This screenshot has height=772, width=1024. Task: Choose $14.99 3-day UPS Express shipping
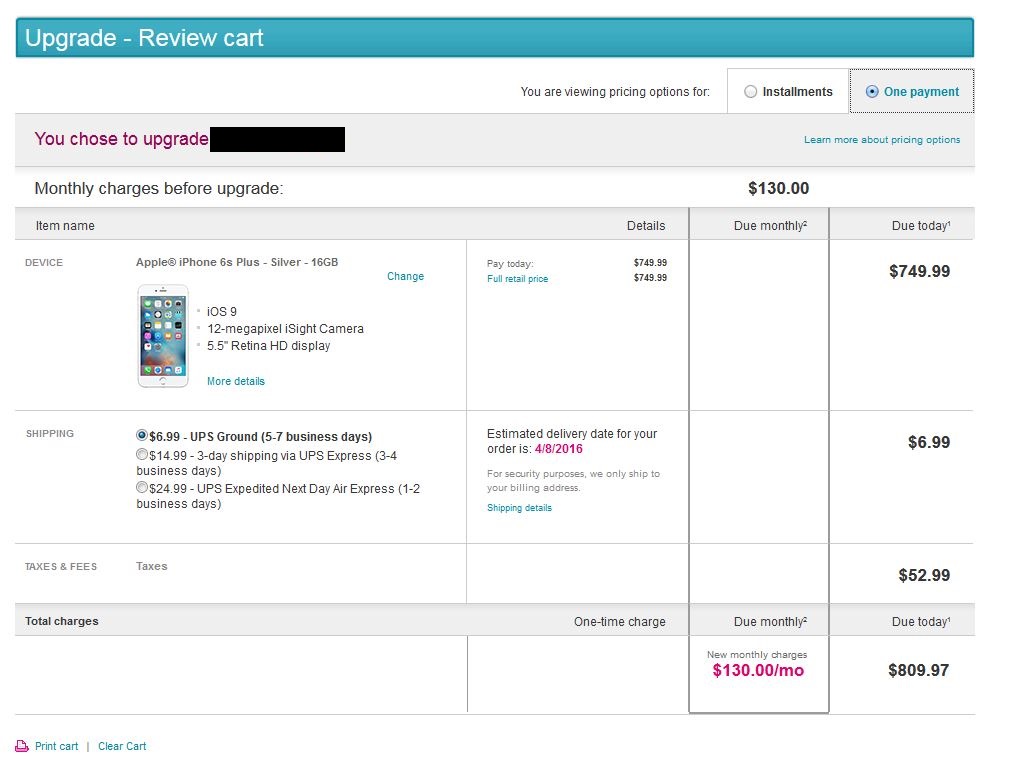[x=142, y=454]
